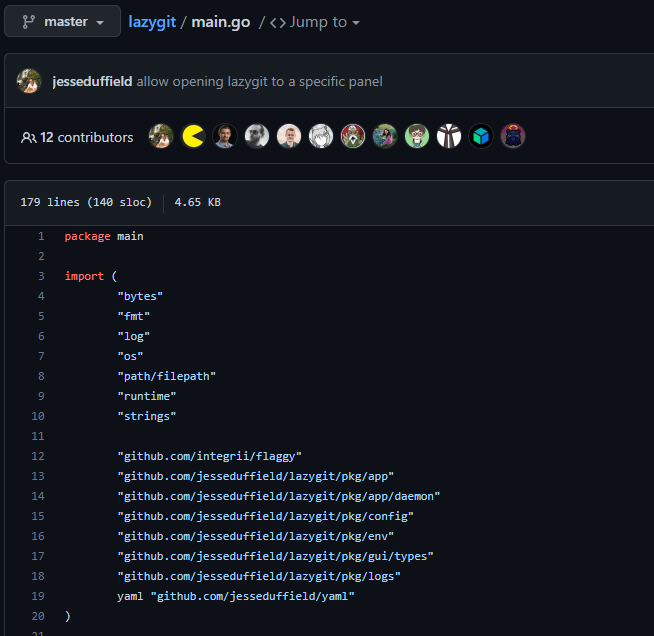This screenshot has height=636, width=654.
Task: Open third contributor avatar, man in dark suit
Action: pos(225,136)
